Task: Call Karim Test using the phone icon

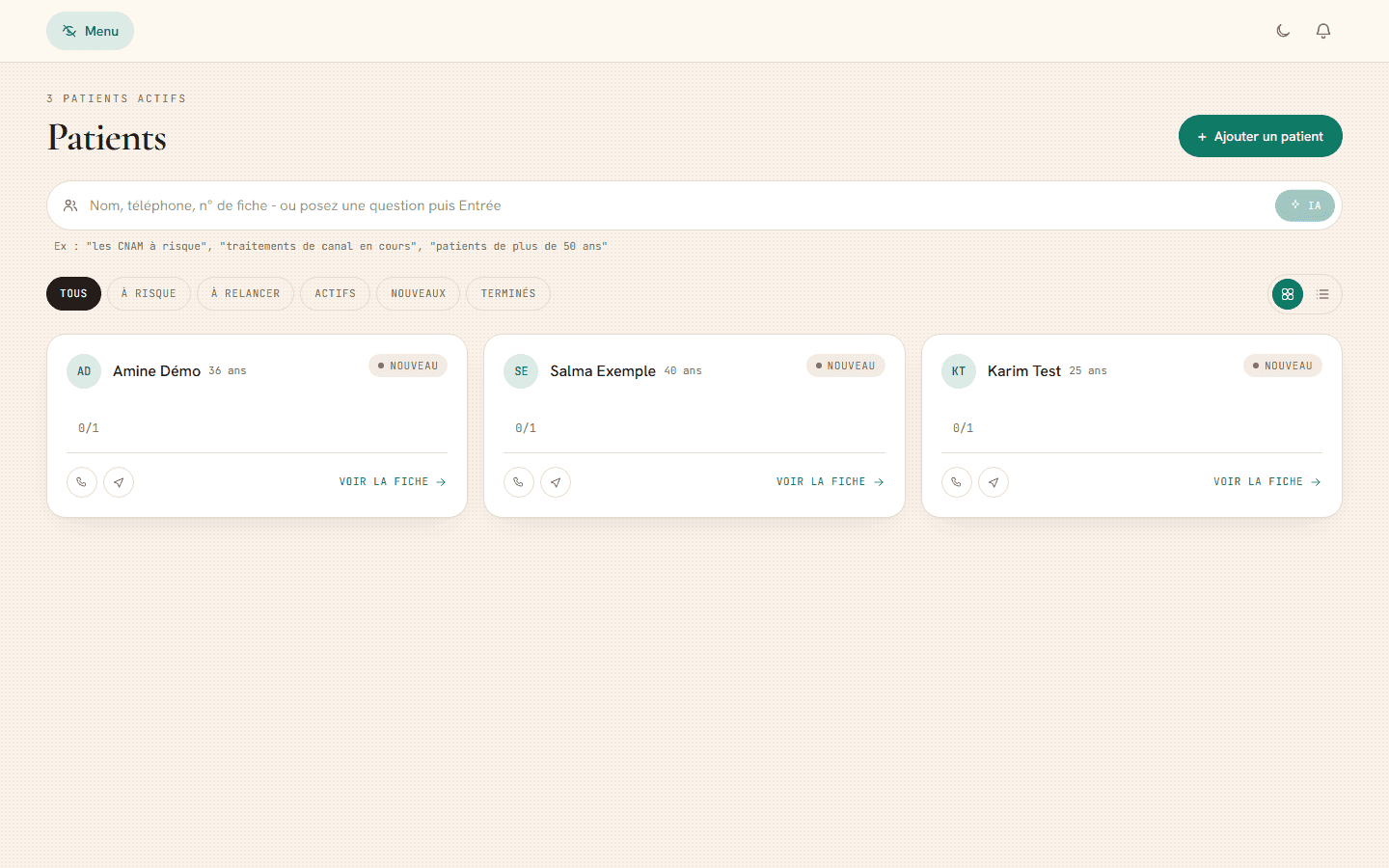Action: (x=957, y=482)
